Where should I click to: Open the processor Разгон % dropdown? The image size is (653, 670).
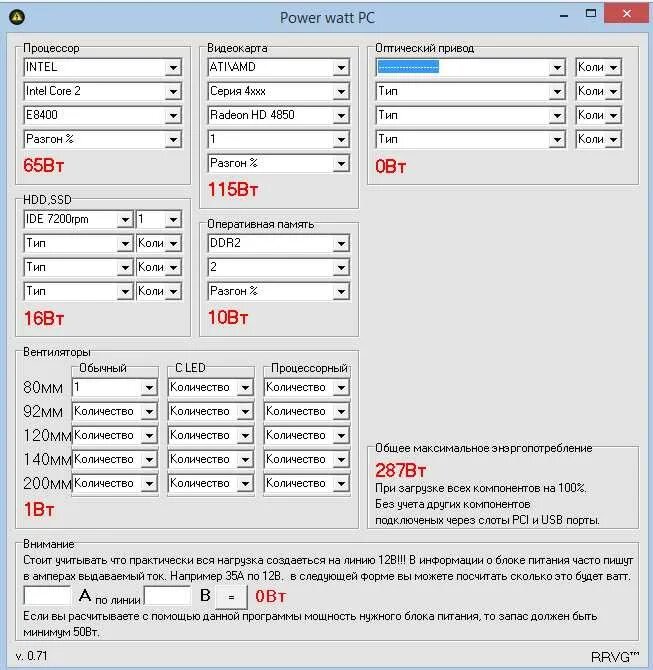point(103,139)
